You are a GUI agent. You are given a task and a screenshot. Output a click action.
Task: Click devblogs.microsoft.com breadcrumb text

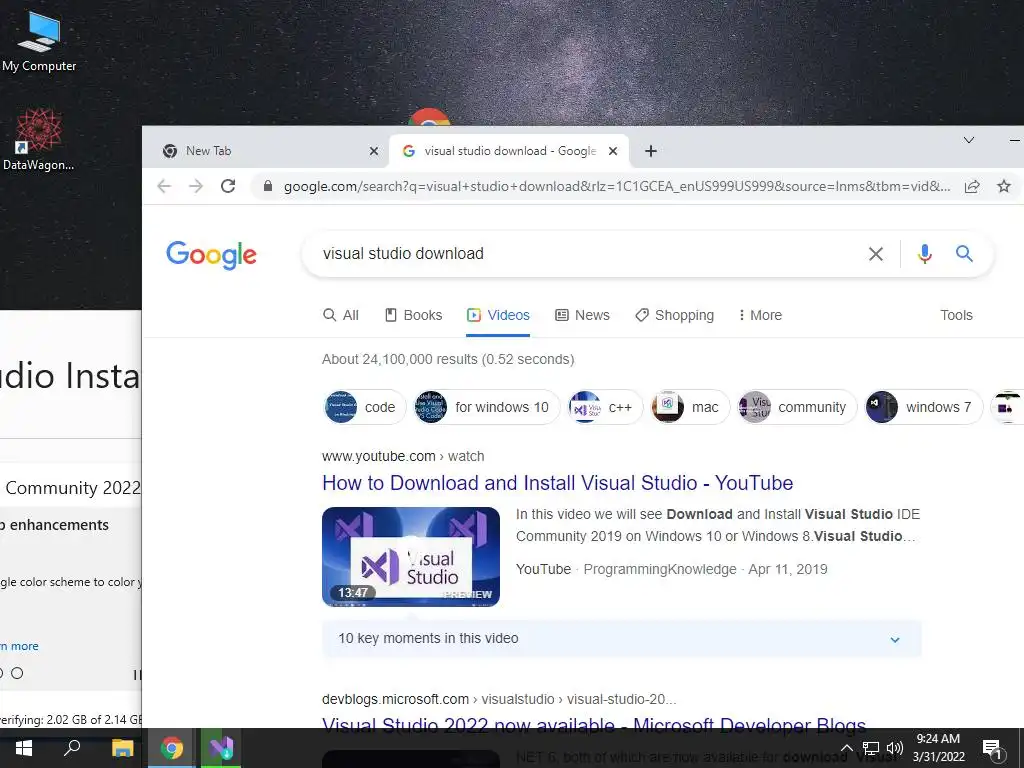coord(499,699)
